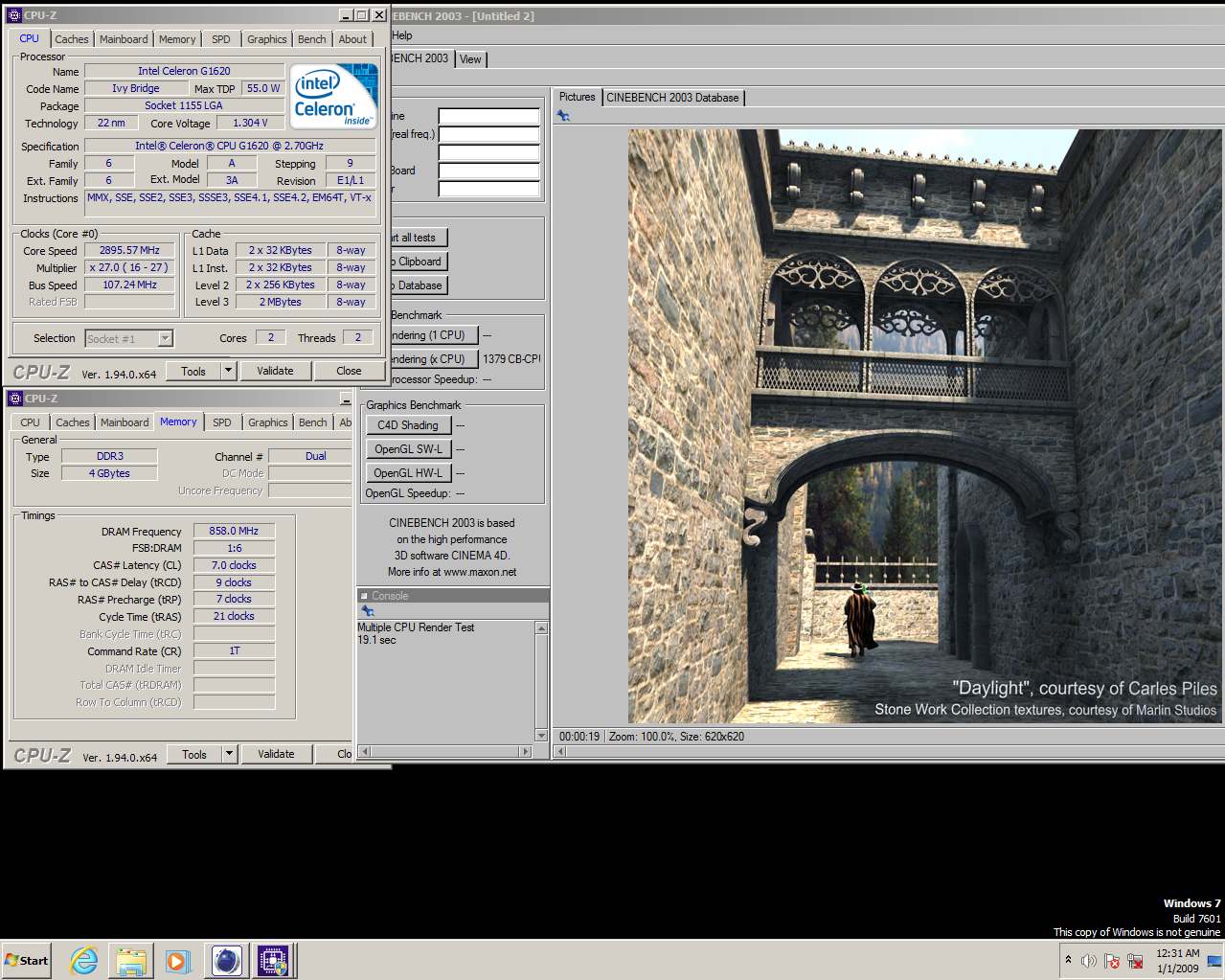
Task: Click the start all tests button
Action: (x=419, y=238)
